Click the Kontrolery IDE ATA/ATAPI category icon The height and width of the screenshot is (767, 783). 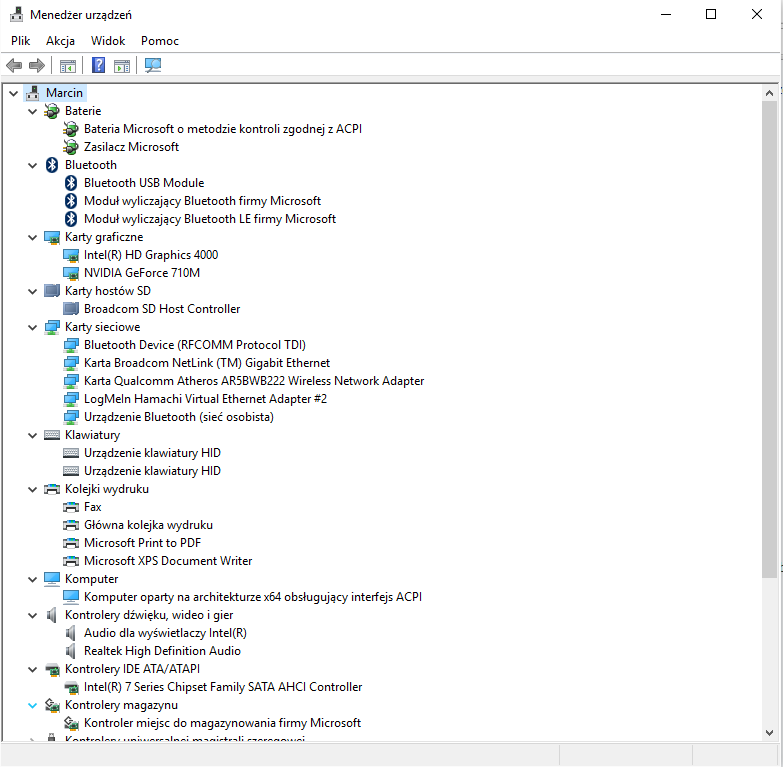pos(52,669)
